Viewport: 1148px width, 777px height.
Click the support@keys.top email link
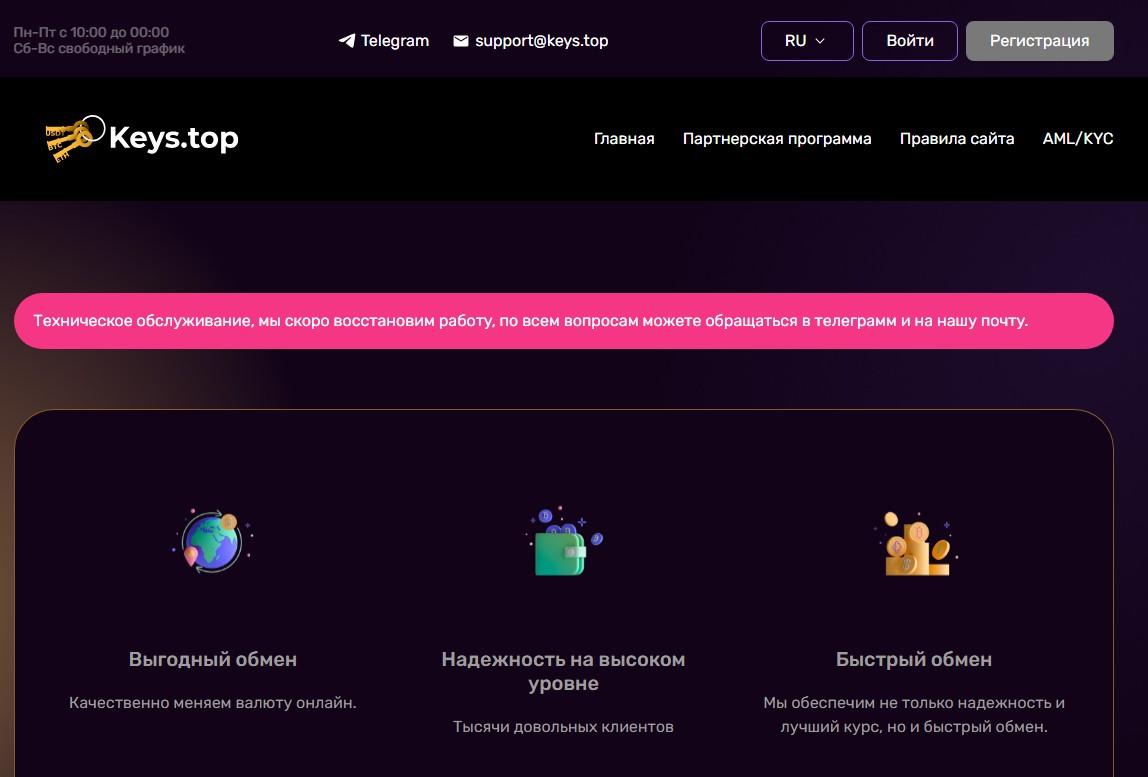pyautogui.click(x=542, y=41)
